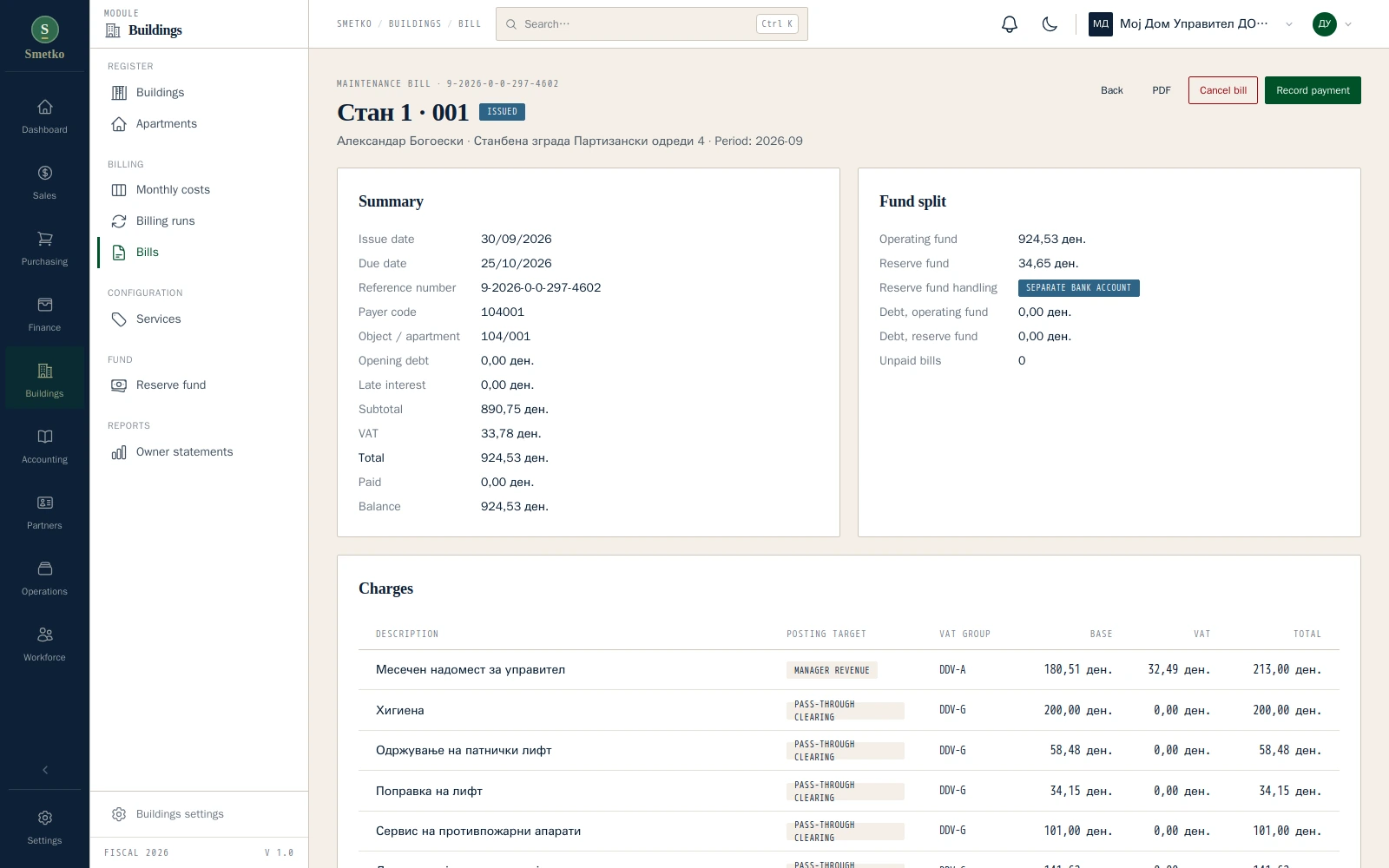Image resolution: width=1389 pixels, height=868 pixels.
Task: Select Bills menu item
Action: 199,253
